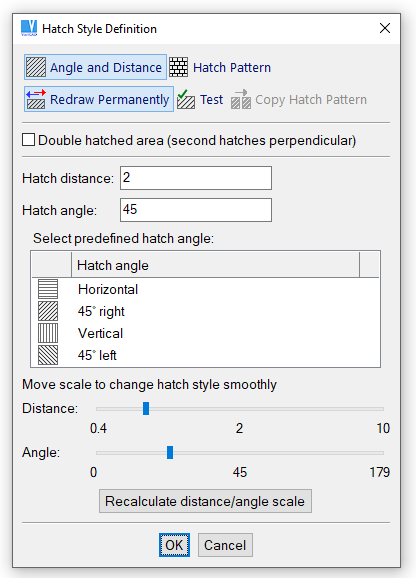Click the Hatch distance input field
The height and width of the screenshot is (578, 416).
196,178
